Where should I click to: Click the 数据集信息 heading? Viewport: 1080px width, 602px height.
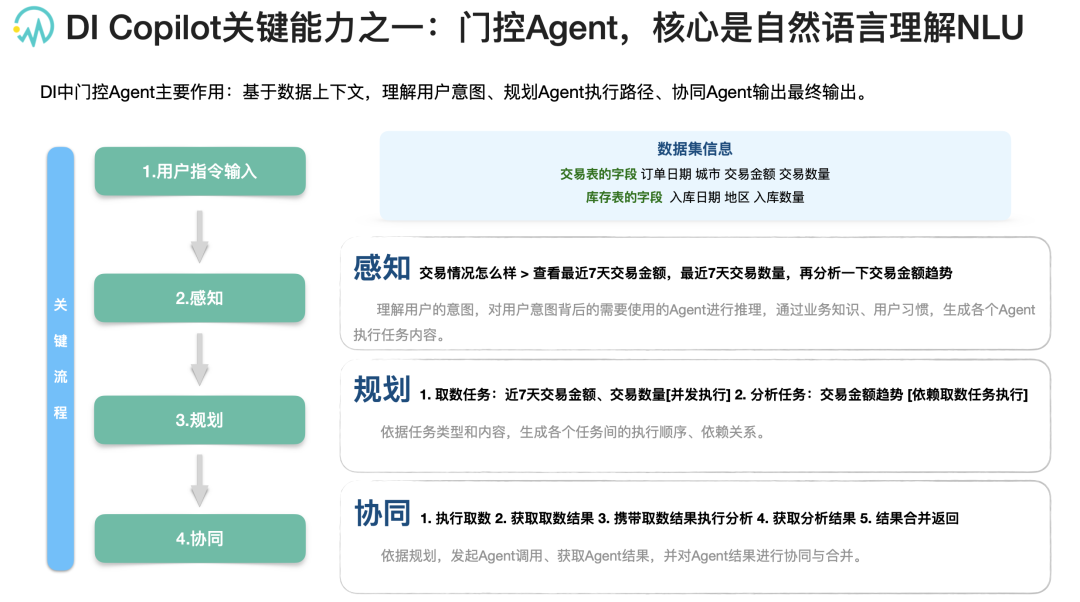click(x=694, y=149)
